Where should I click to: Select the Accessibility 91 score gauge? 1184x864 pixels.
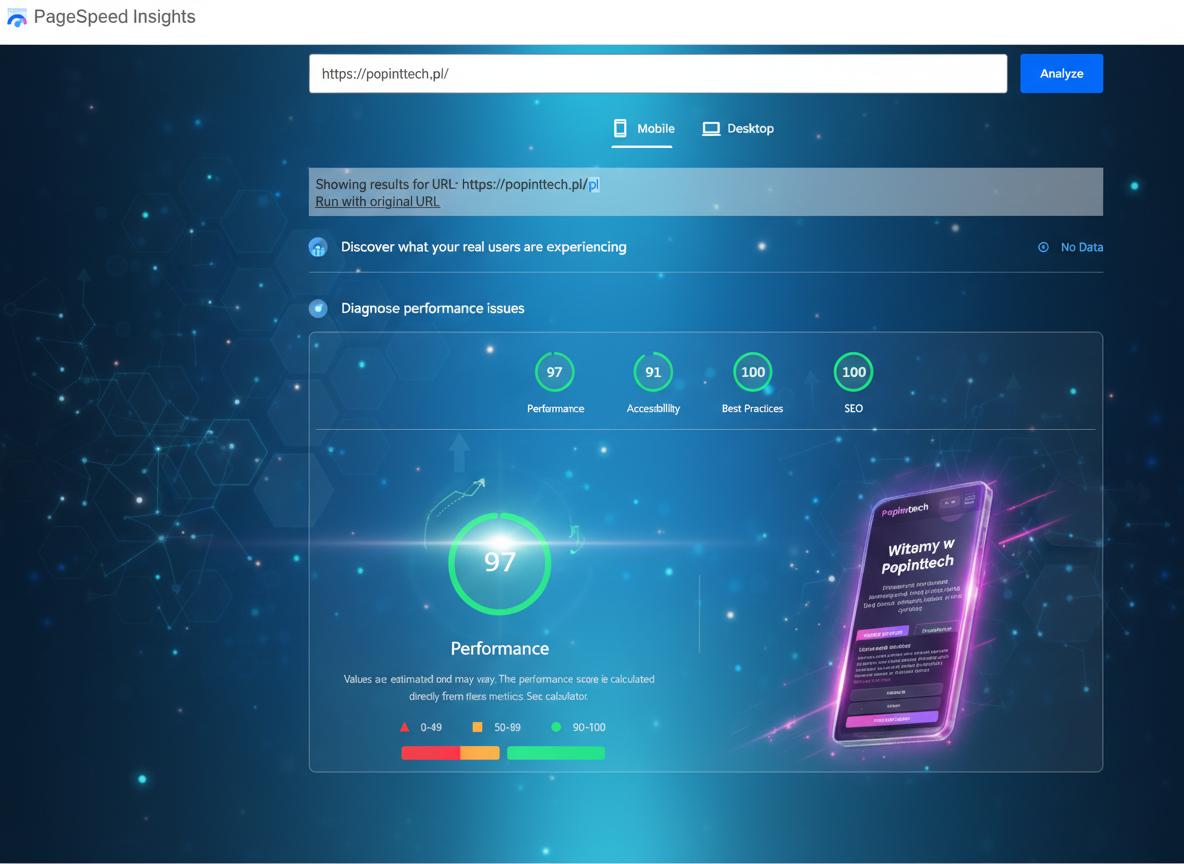pyautogui.click(x=653, y=372)
